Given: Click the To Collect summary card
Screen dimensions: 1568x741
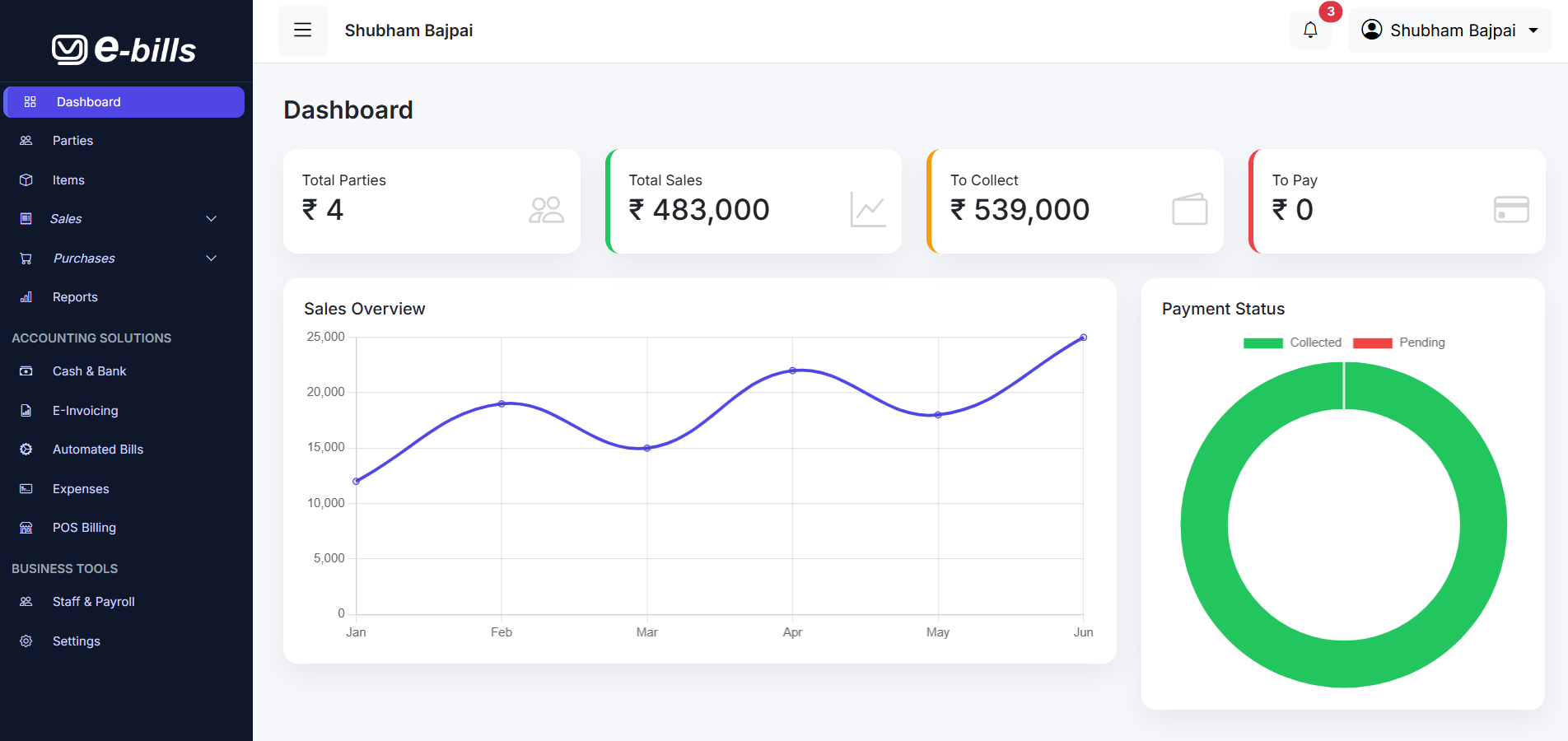Looking at the screenshot, I should [1075, 201].
